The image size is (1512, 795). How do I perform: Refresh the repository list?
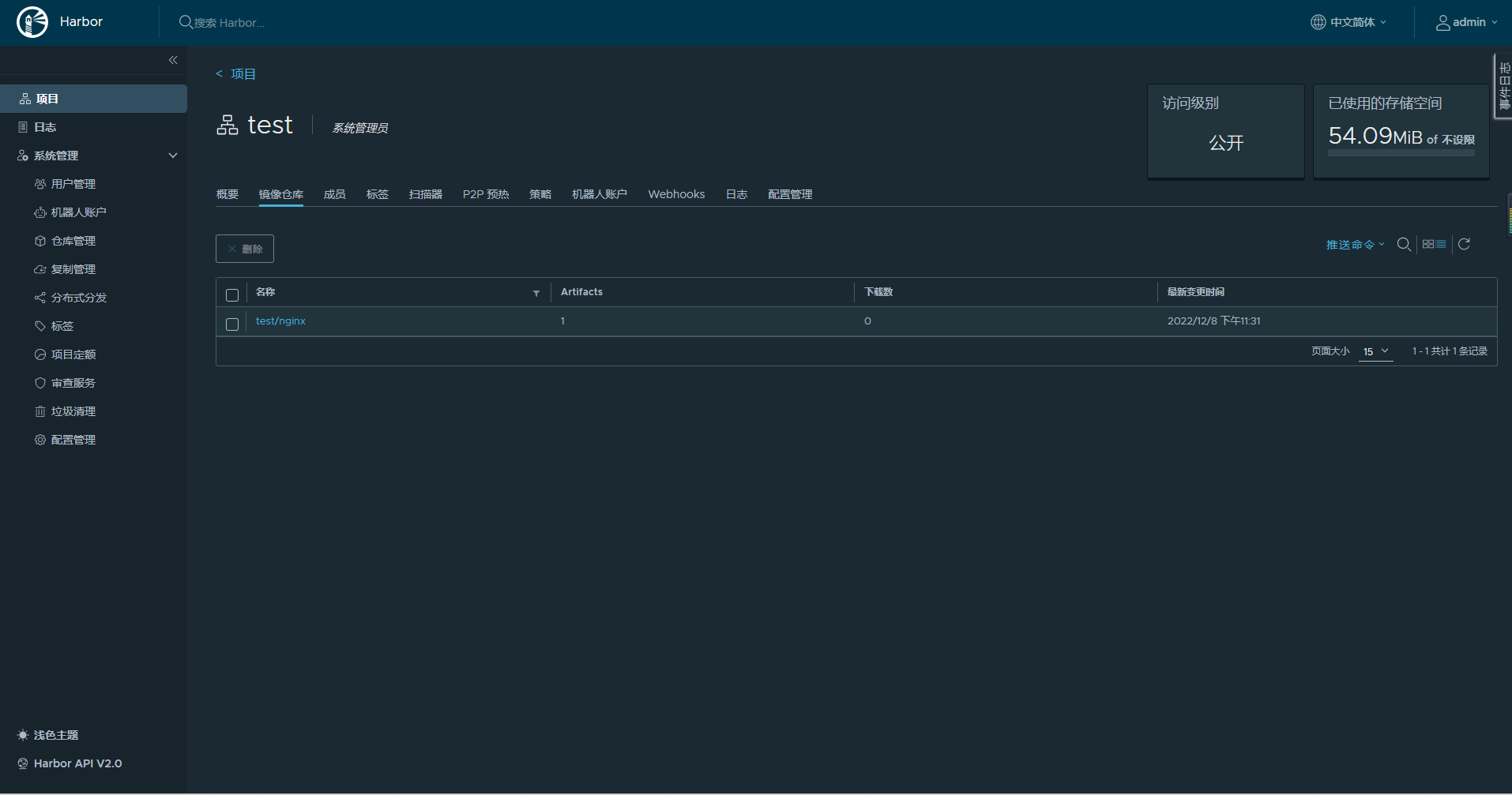(1464, 244)
